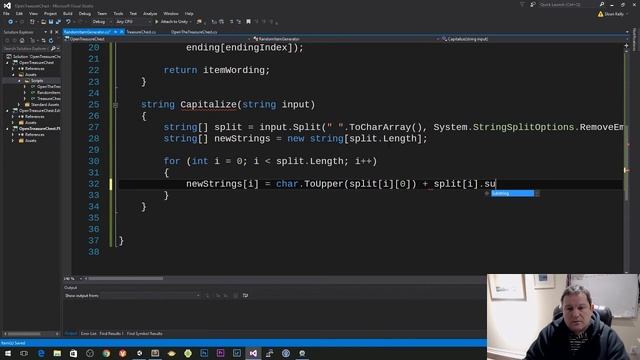Open the Show output from dropdown
Image resolution: width=640 pixels, height=360 pixels.
click(x=151, y=296)
